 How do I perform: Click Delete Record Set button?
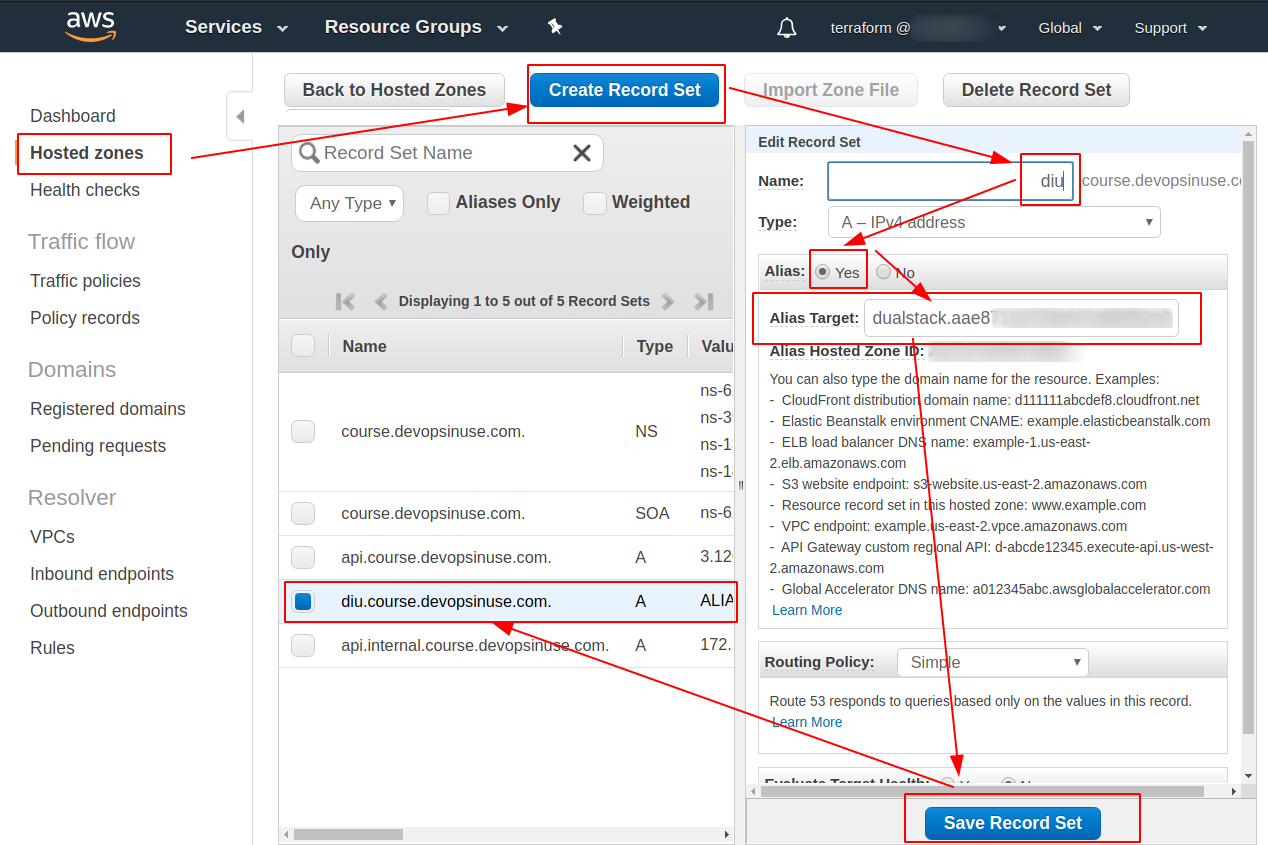pyautogui.click(x=1036, y=90)
